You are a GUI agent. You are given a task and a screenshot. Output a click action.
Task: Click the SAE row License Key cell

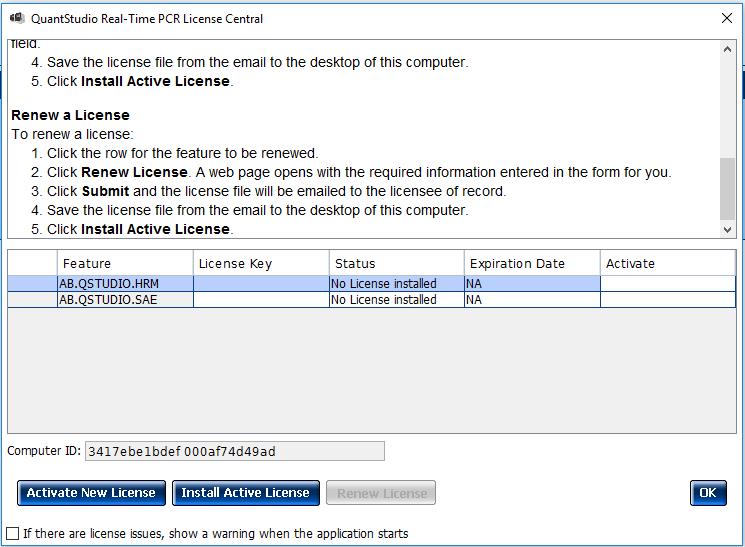pos(261,300)
